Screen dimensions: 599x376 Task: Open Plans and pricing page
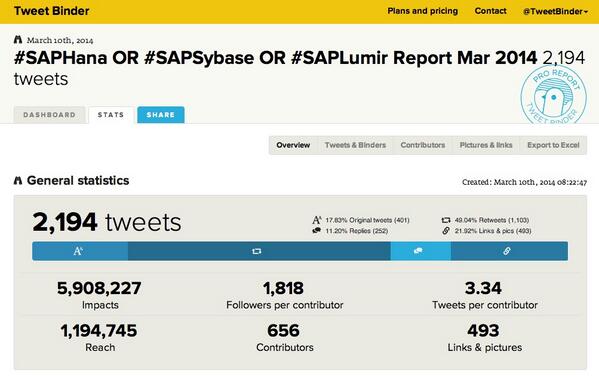click(x=423, y=11)
